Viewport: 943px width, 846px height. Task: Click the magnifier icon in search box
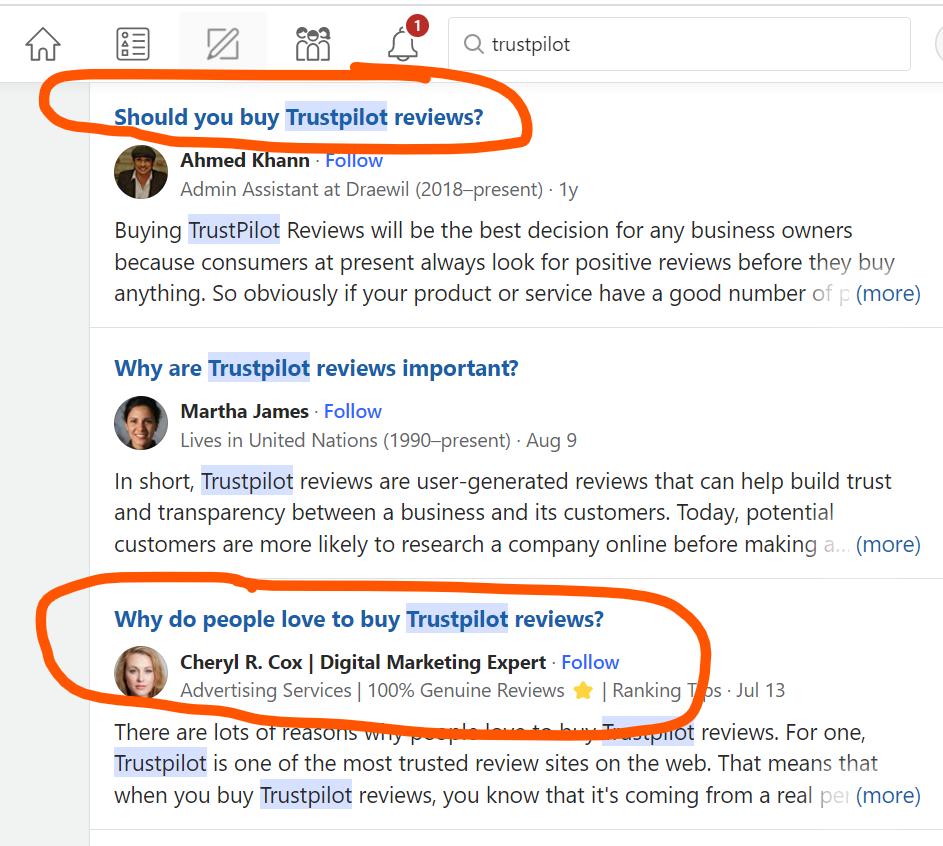pyautogui.click(x=473, y=44)
